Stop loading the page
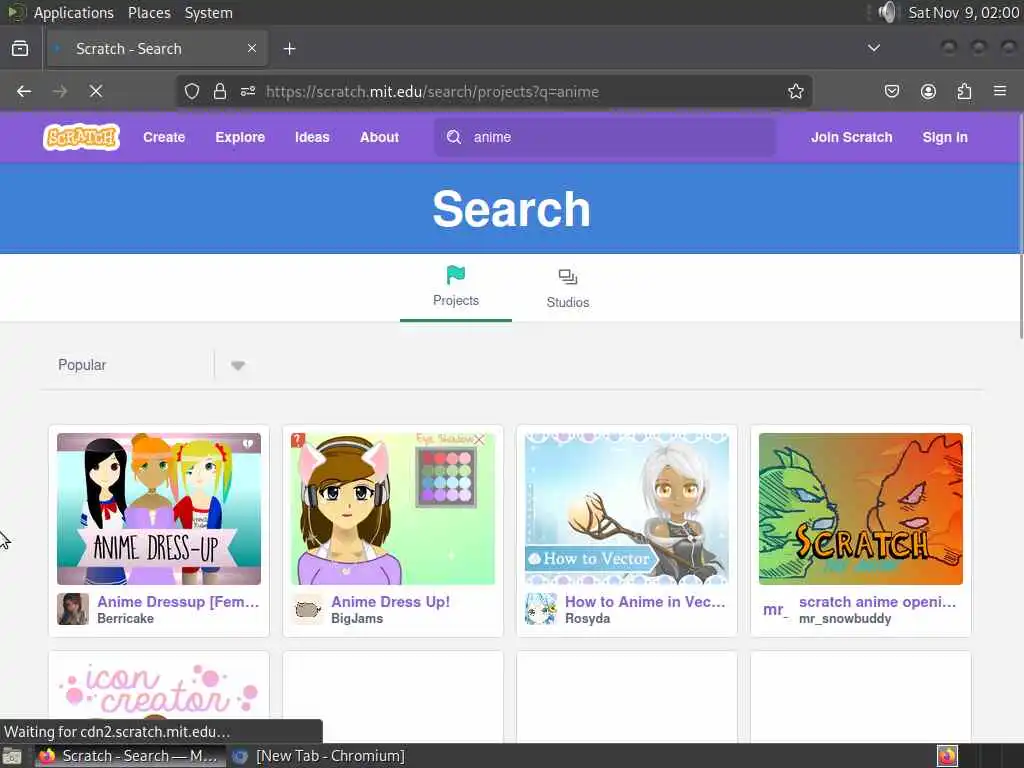This screenshot has width=1024, height=768. 96,91
